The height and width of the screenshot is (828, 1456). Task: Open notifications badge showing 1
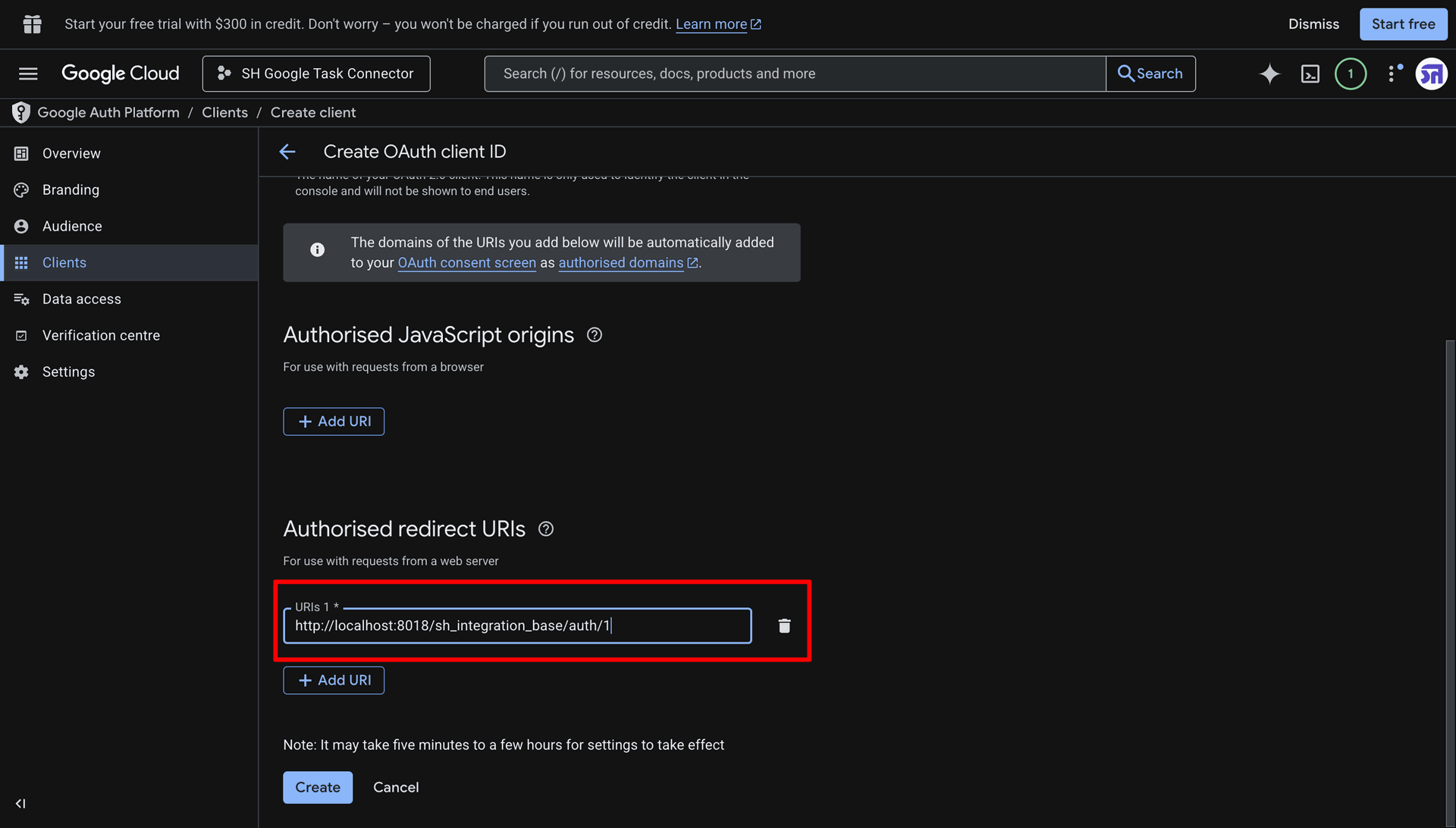(1350, 74)
